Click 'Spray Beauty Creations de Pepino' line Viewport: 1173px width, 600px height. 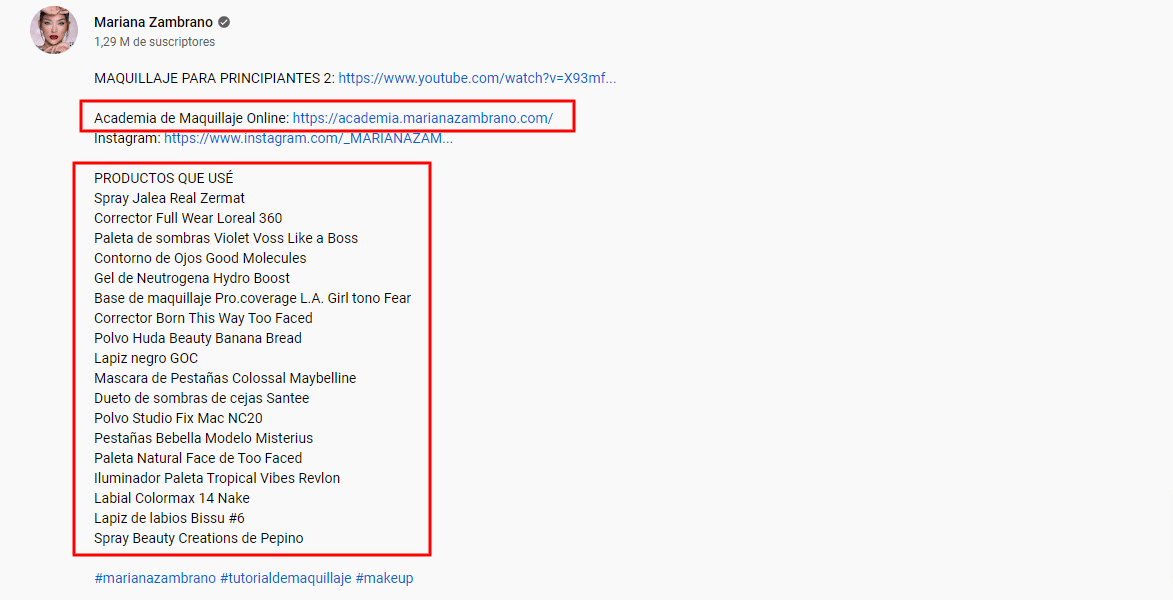click(199, 539)
